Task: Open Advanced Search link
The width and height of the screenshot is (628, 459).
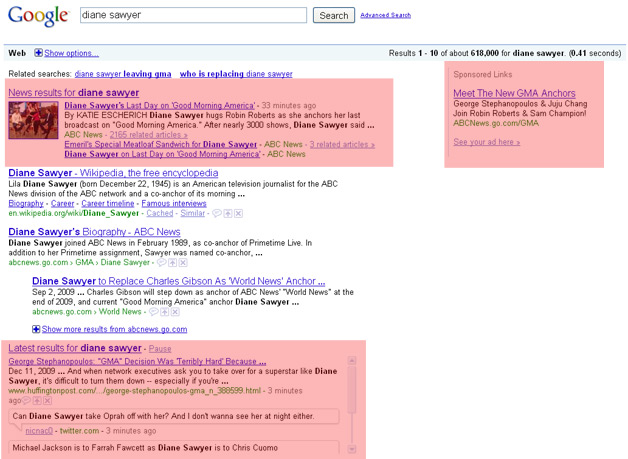Action: [385, 16]
